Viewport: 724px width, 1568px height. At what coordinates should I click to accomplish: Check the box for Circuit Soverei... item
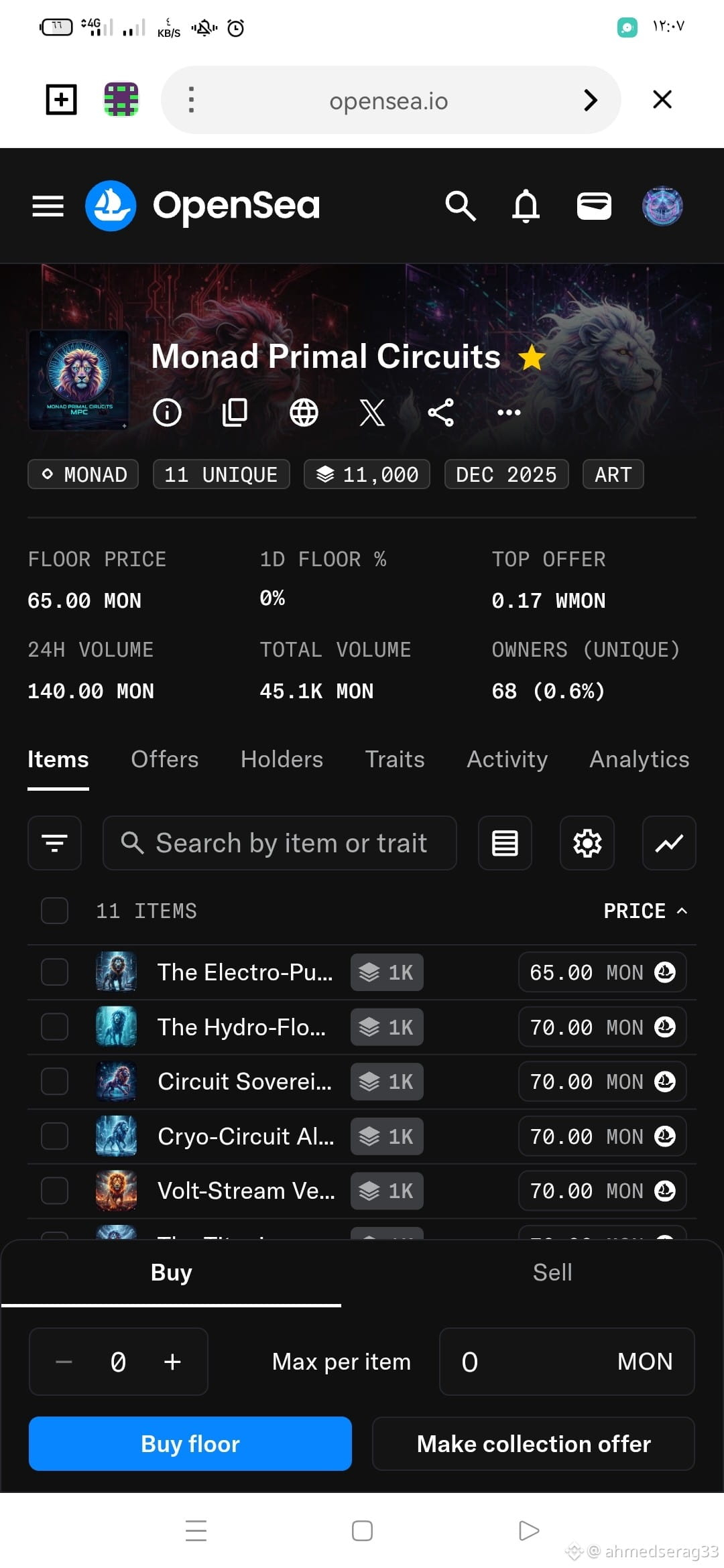click(x=54, y=1081)
